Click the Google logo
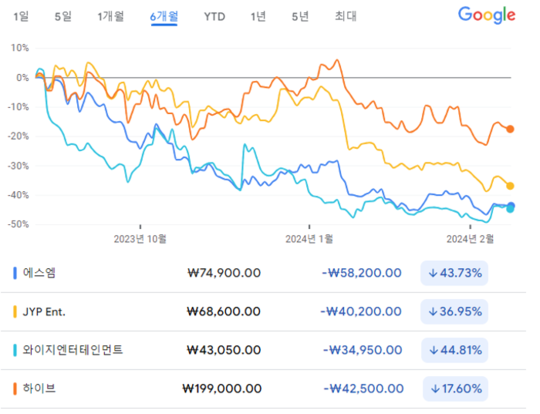 point(487,15)
